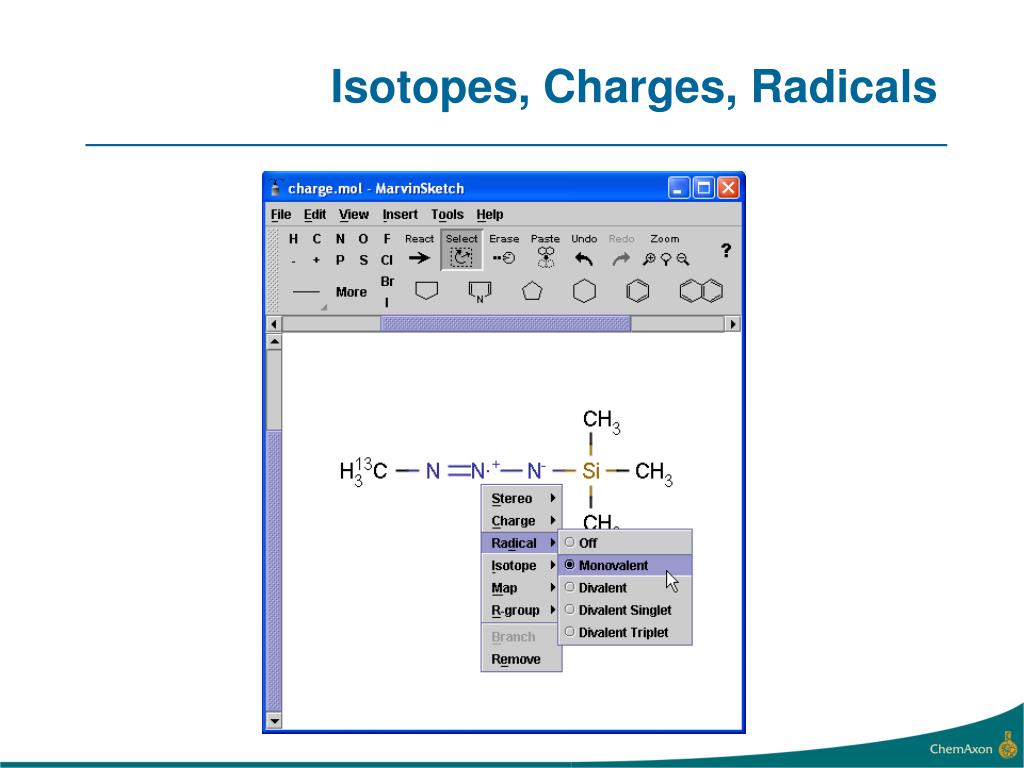Image resolution: width=1024 pixels, height=768 pixels.
Task: Select the Phosphorus atom button
Action: [340, 260]
